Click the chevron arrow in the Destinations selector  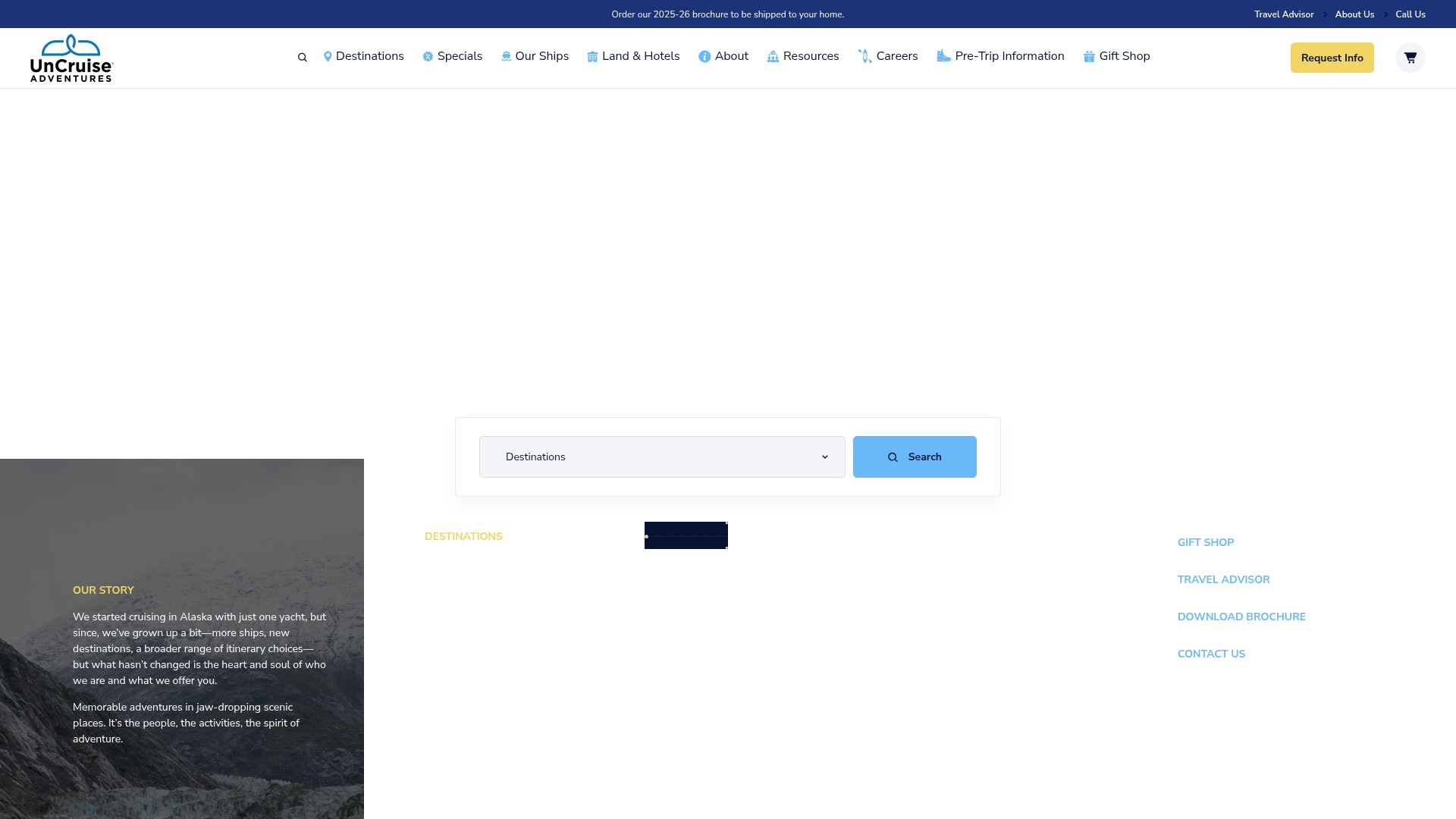point(825,457)
